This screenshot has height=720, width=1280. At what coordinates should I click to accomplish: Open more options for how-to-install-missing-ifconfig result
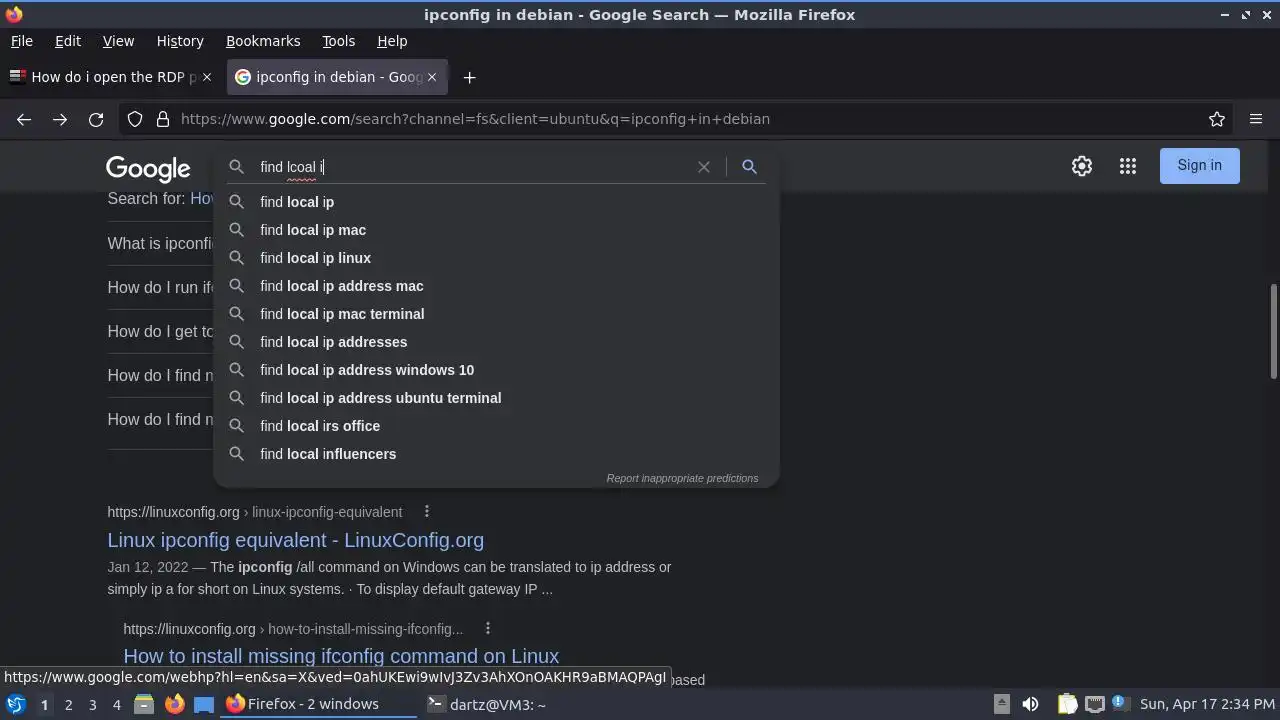487,628
